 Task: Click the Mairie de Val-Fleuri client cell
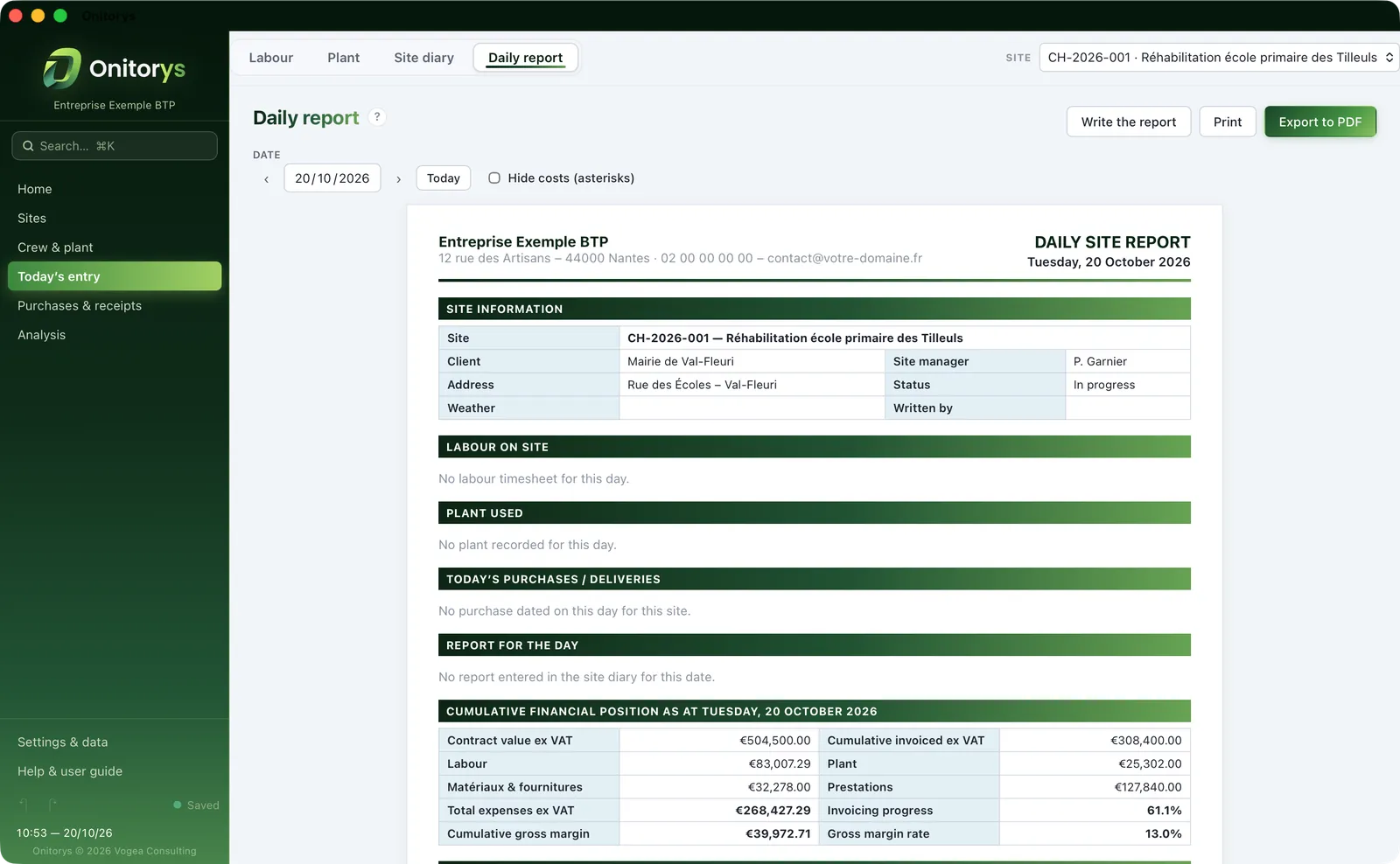click(x=752, y=361)
